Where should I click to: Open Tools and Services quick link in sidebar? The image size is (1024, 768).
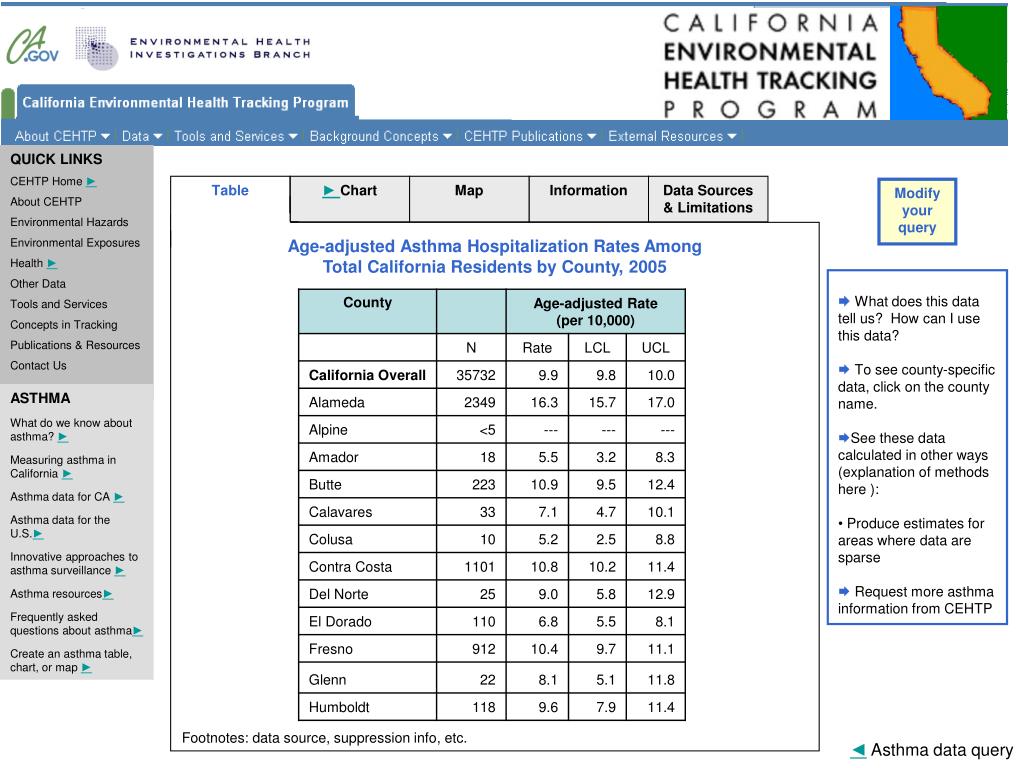(x=59, y=304)
